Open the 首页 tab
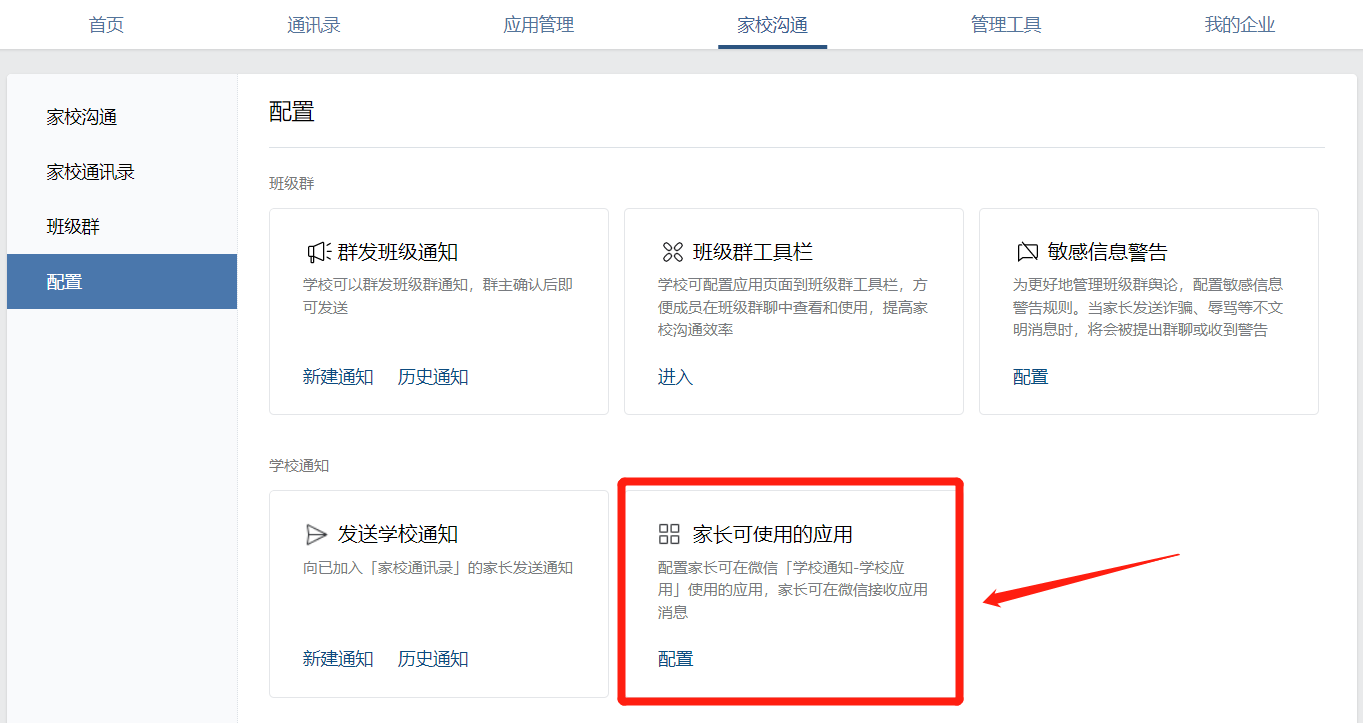Image resolution: width=1363 pixels, height=723 pixels. [106, 25]
